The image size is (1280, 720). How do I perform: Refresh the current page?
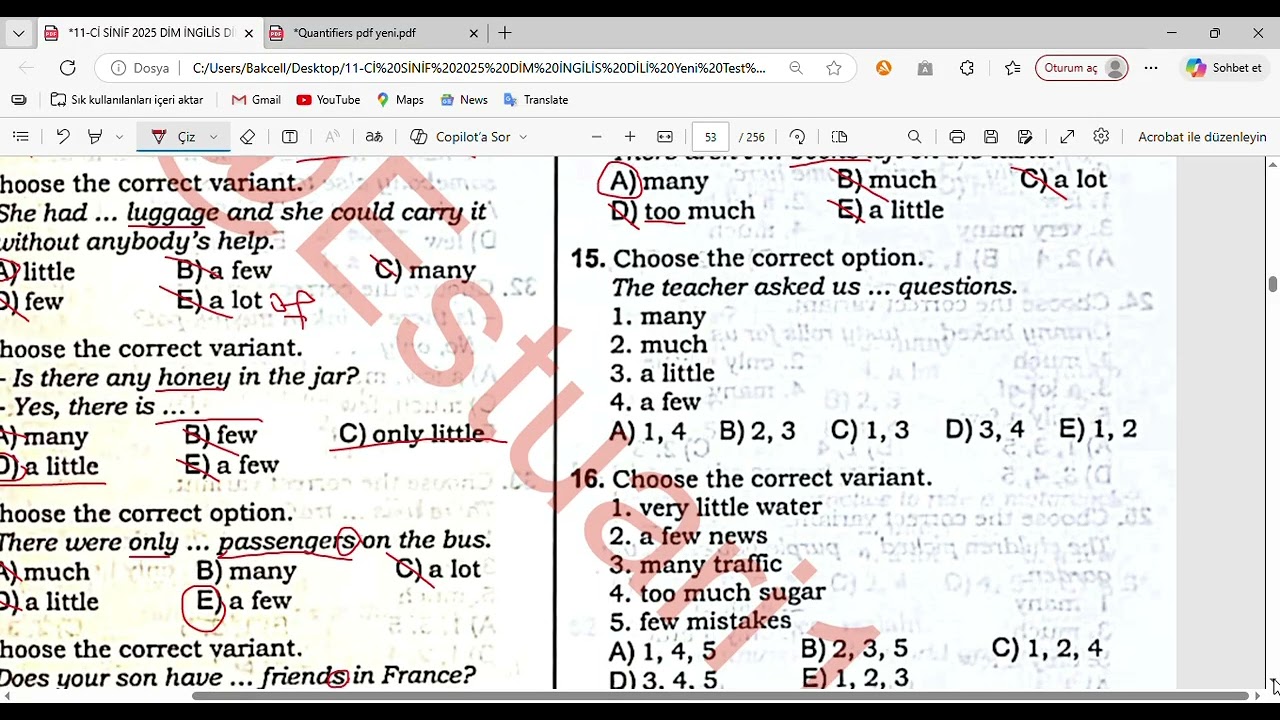(x=68, y=68)
